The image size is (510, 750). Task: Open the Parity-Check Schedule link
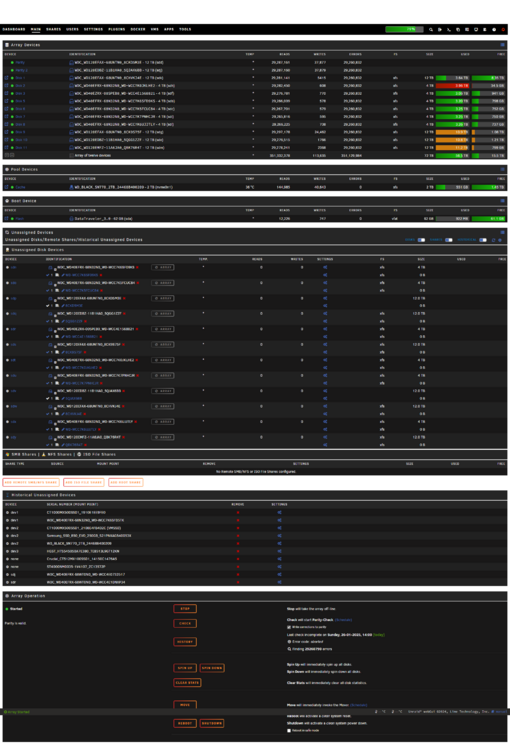tap(343, 620)
